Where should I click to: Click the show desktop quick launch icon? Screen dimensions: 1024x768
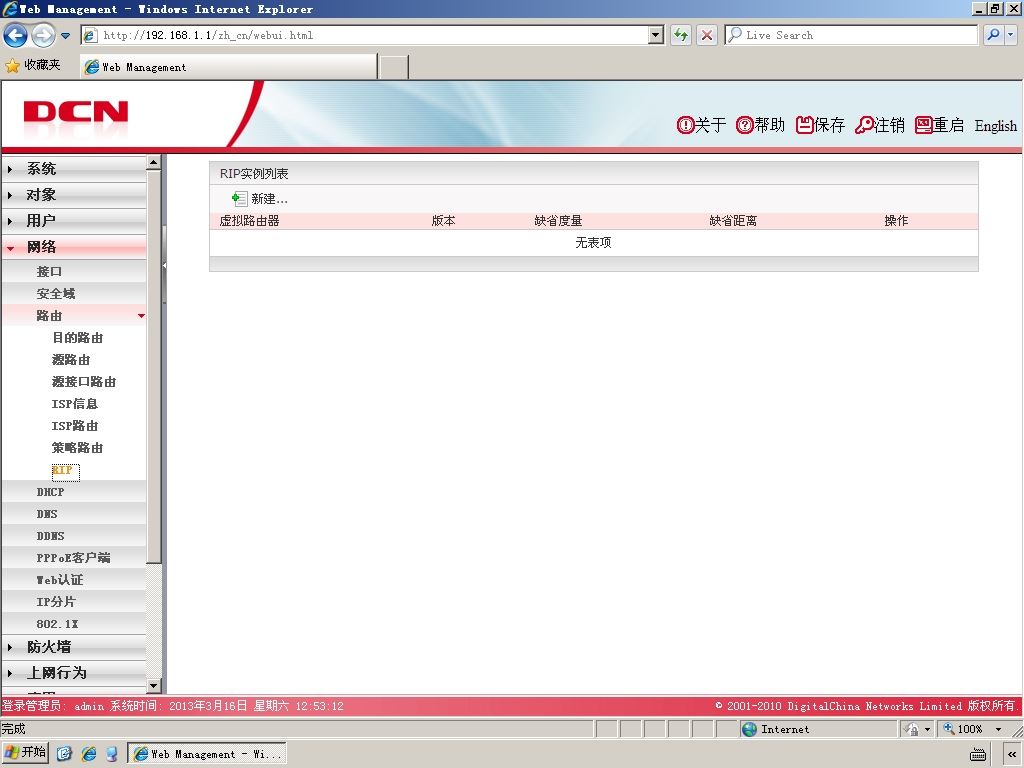[x=64, y=754]
